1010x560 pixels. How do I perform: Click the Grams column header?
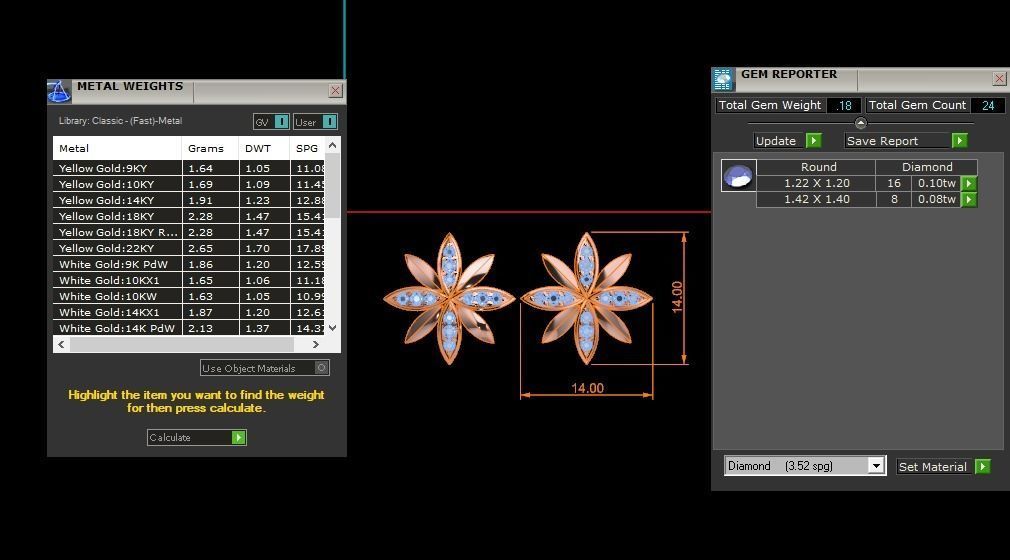210,148
